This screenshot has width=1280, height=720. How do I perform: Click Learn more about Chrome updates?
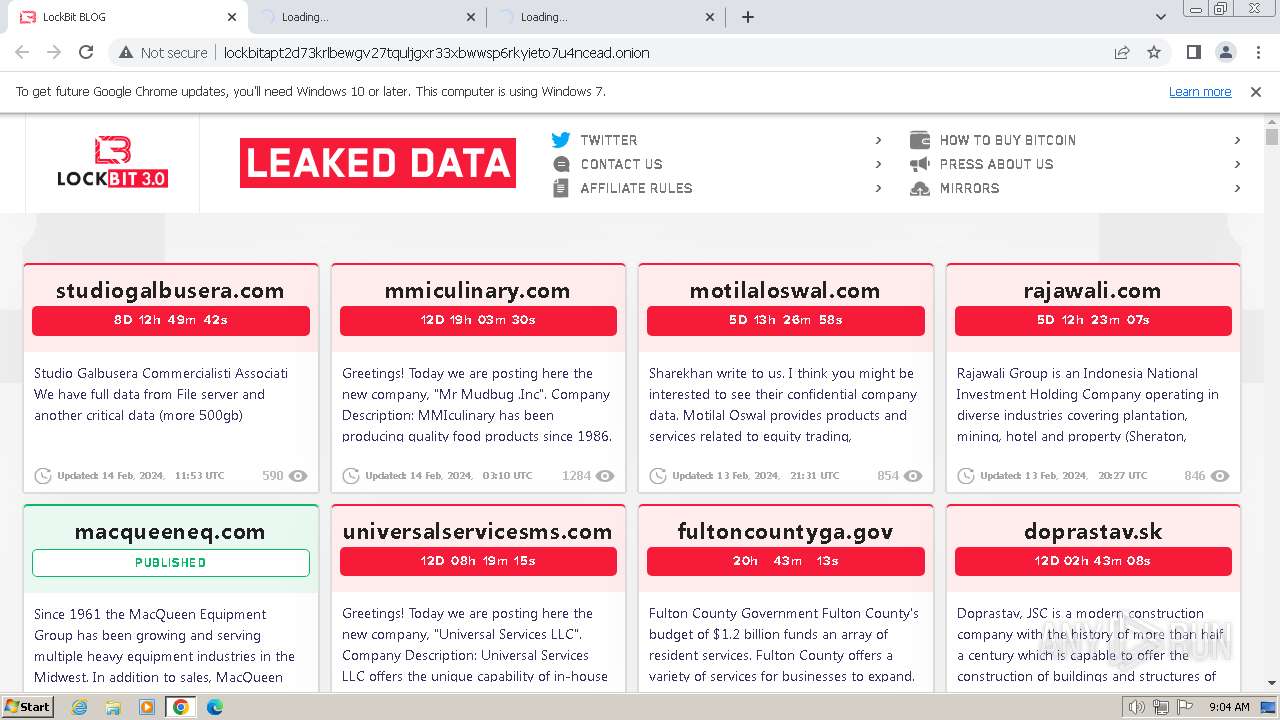pos(1200,92)
